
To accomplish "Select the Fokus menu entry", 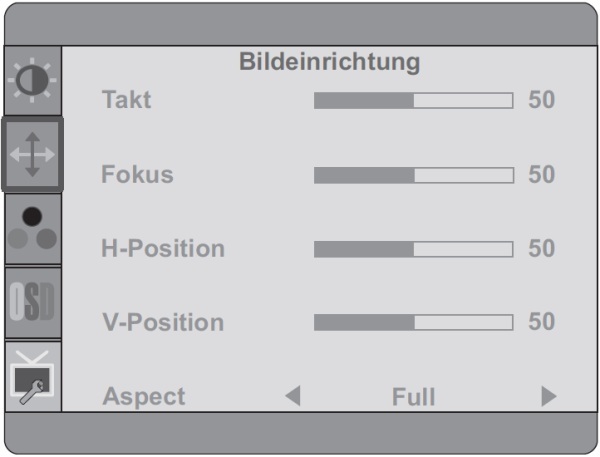I will [x=137, y=174].
